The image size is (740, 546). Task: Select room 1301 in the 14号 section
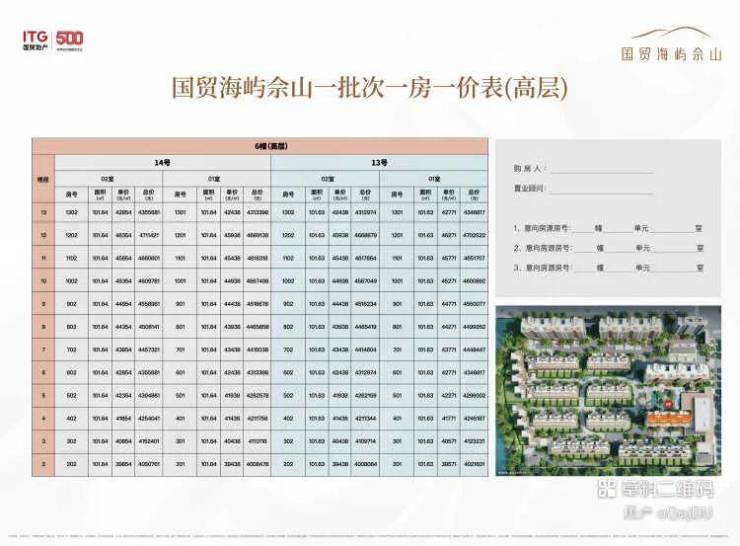[x=180, y=213]
